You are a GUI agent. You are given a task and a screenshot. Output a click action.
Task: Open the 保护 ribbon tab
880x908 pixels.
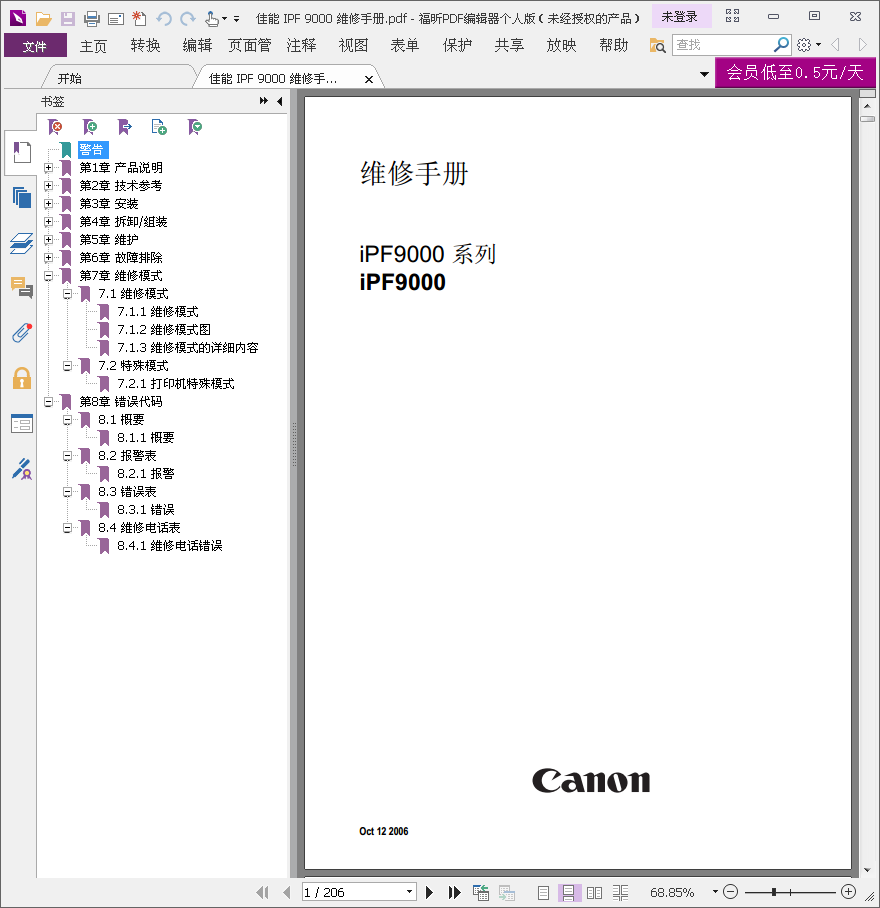[457, 45]
